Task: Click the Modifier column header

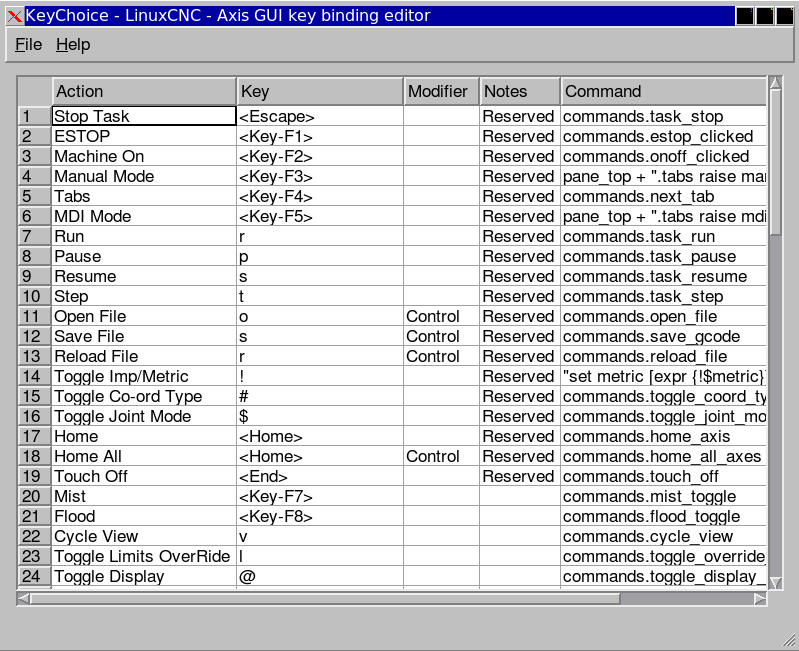Action: pyautogui.click(x=441, y=91)
